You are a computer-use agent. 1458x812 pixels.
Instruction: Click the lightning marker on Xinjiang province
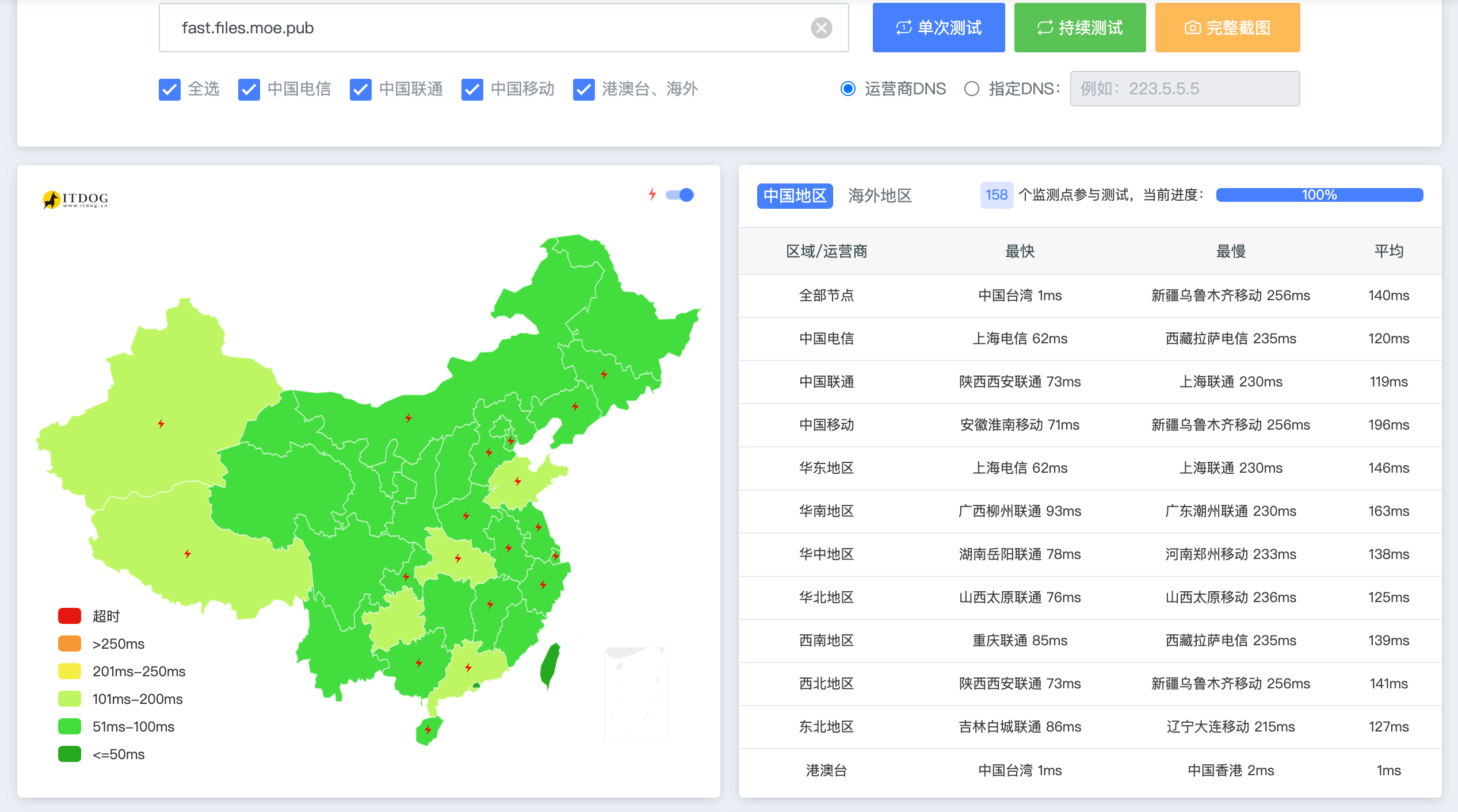click(161, 424)
